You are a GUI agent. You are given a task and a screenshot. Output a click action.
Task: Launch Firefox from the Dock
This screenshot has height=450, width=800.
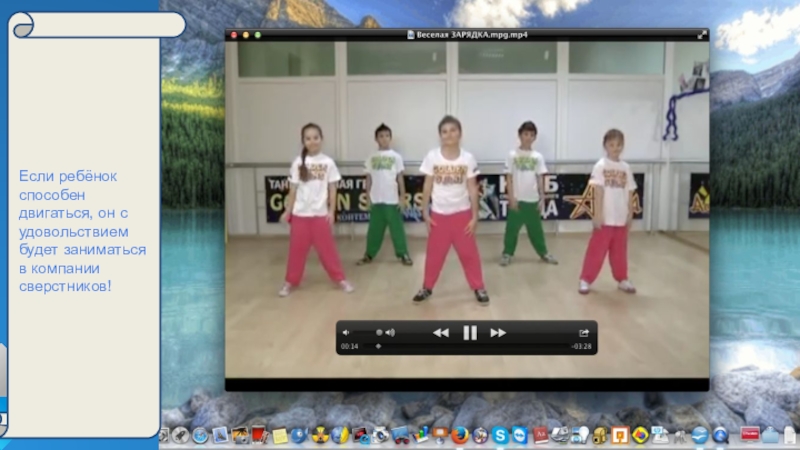point(460,435)
